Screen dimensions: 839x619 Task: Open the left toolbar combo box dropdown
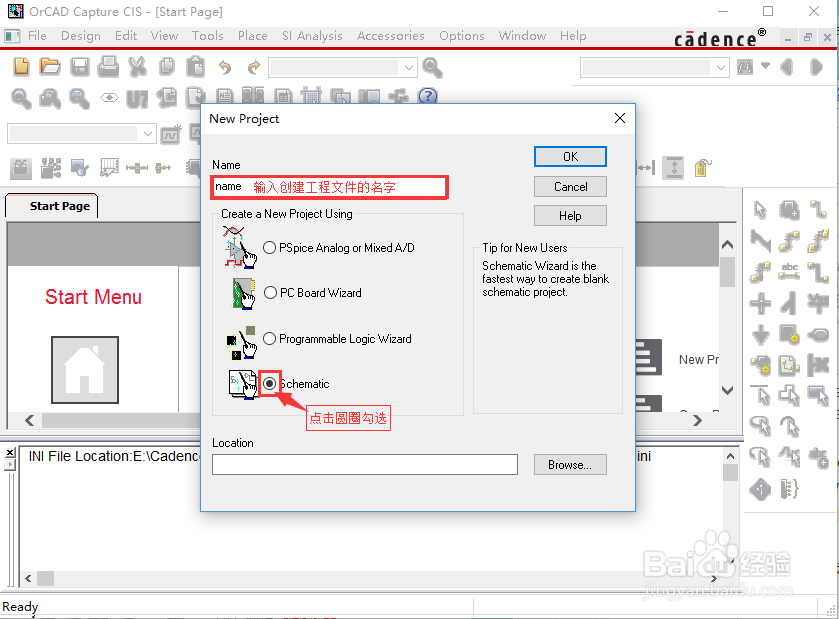(x=148, y=134)
